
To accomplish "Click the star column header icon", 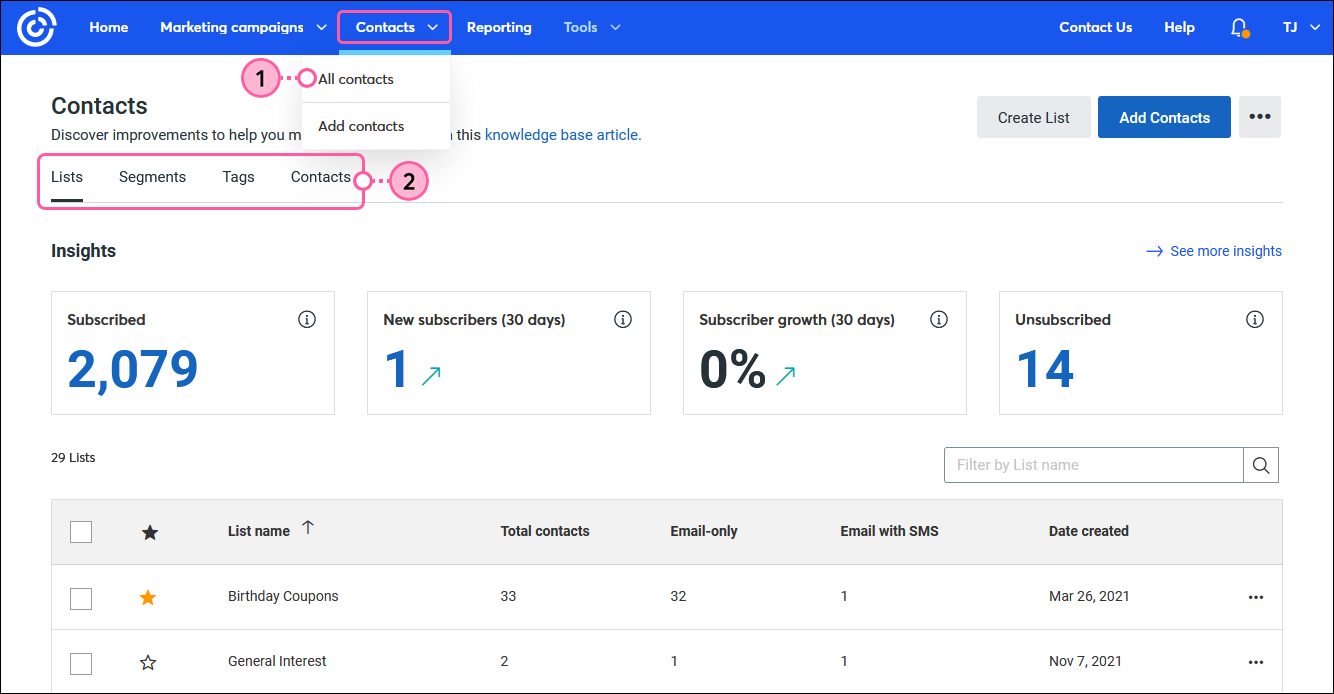I will pos(150,532).
